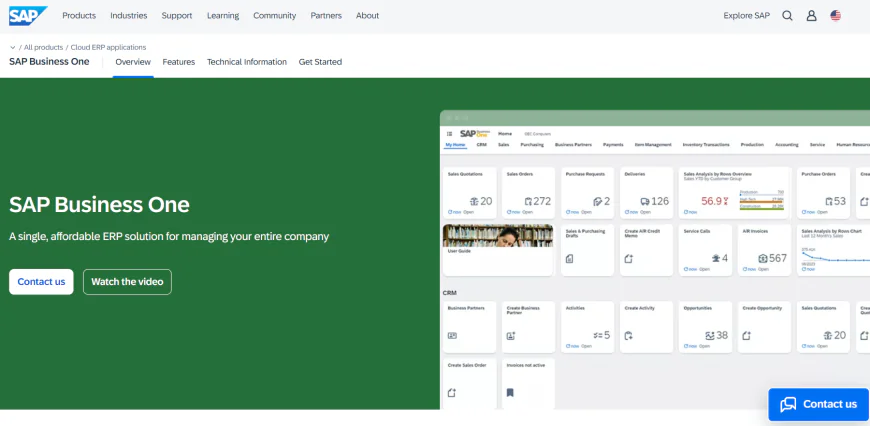Click the A/R Invoices icon showing 567
This screenshot has width=870, height=426.
coord(763,258)
